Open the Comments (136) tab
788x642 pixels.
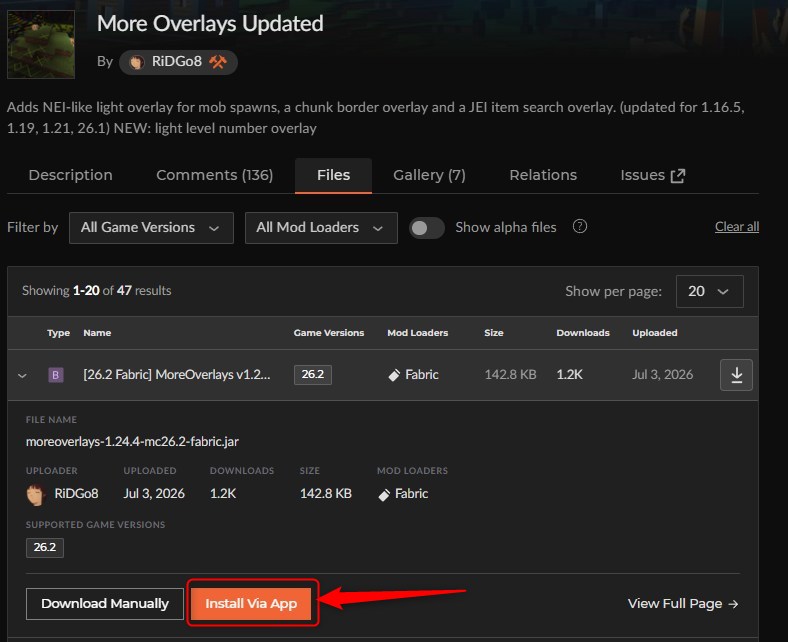coord(215,175)
